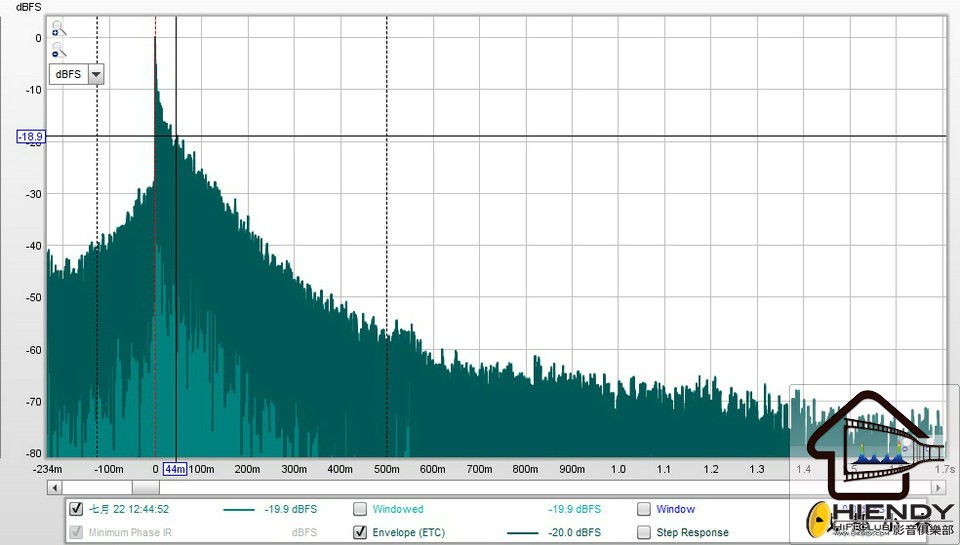Toggle the 七月 22 12:44:52 trace checkbox
This screenshot has width=960, height=545.
click(76, 509)
